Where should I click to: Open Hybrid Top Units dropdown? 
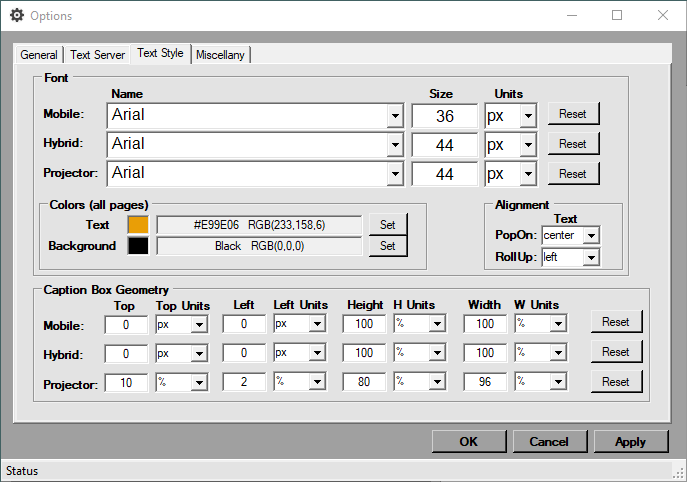point(199,354)
